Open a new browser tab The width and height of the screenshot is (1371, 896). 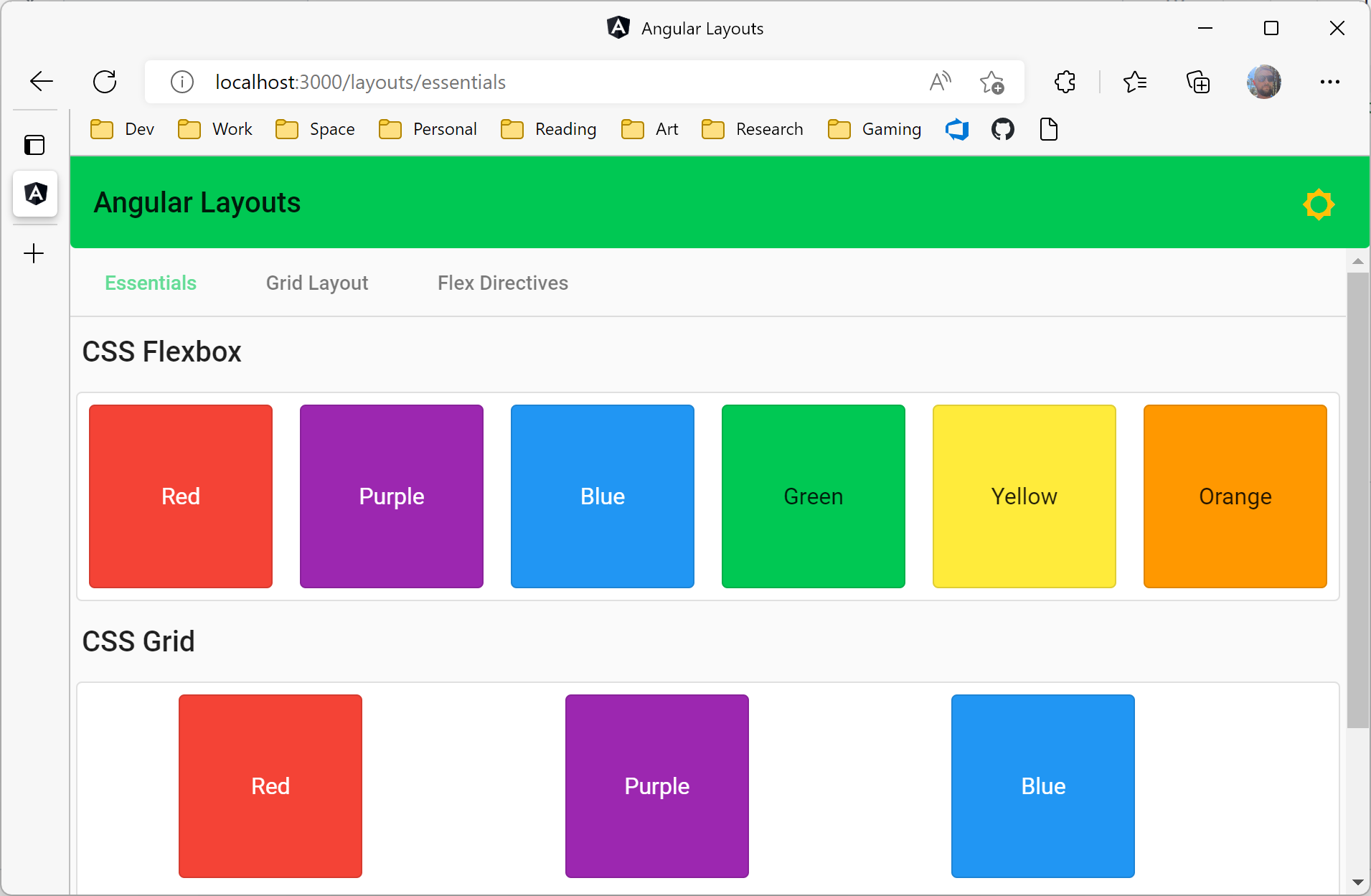click(33, 253)
